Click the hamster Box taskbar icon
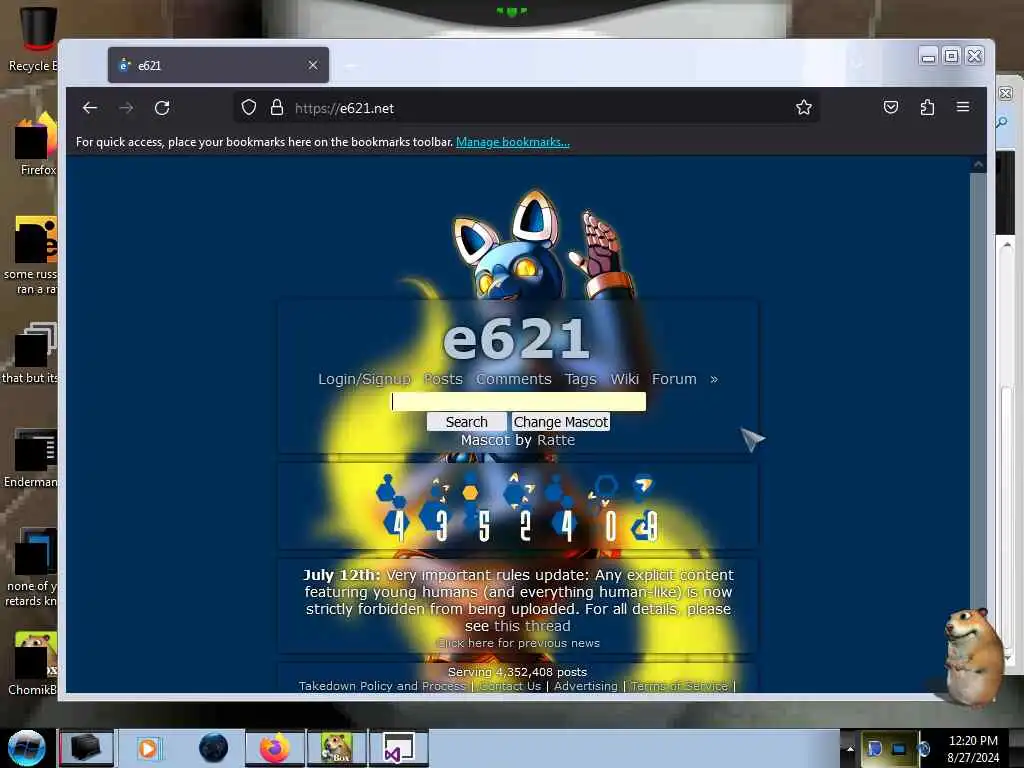The height and width of the screenshot is (768, 1024). click(336, 748)
